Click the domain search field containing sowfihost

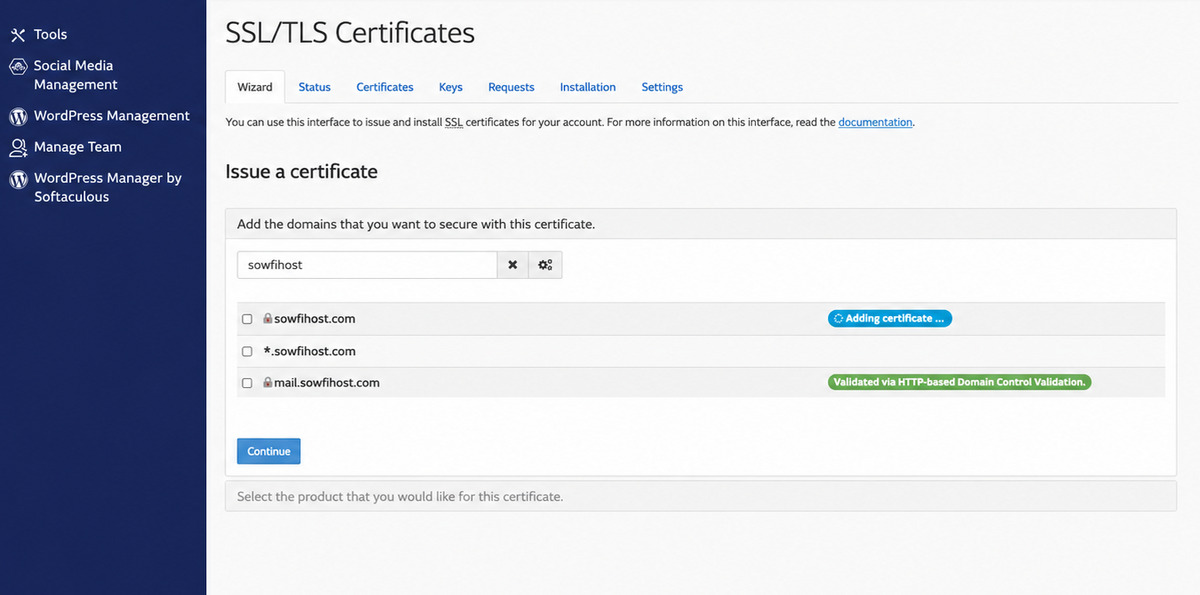click(x=367, y=265)
